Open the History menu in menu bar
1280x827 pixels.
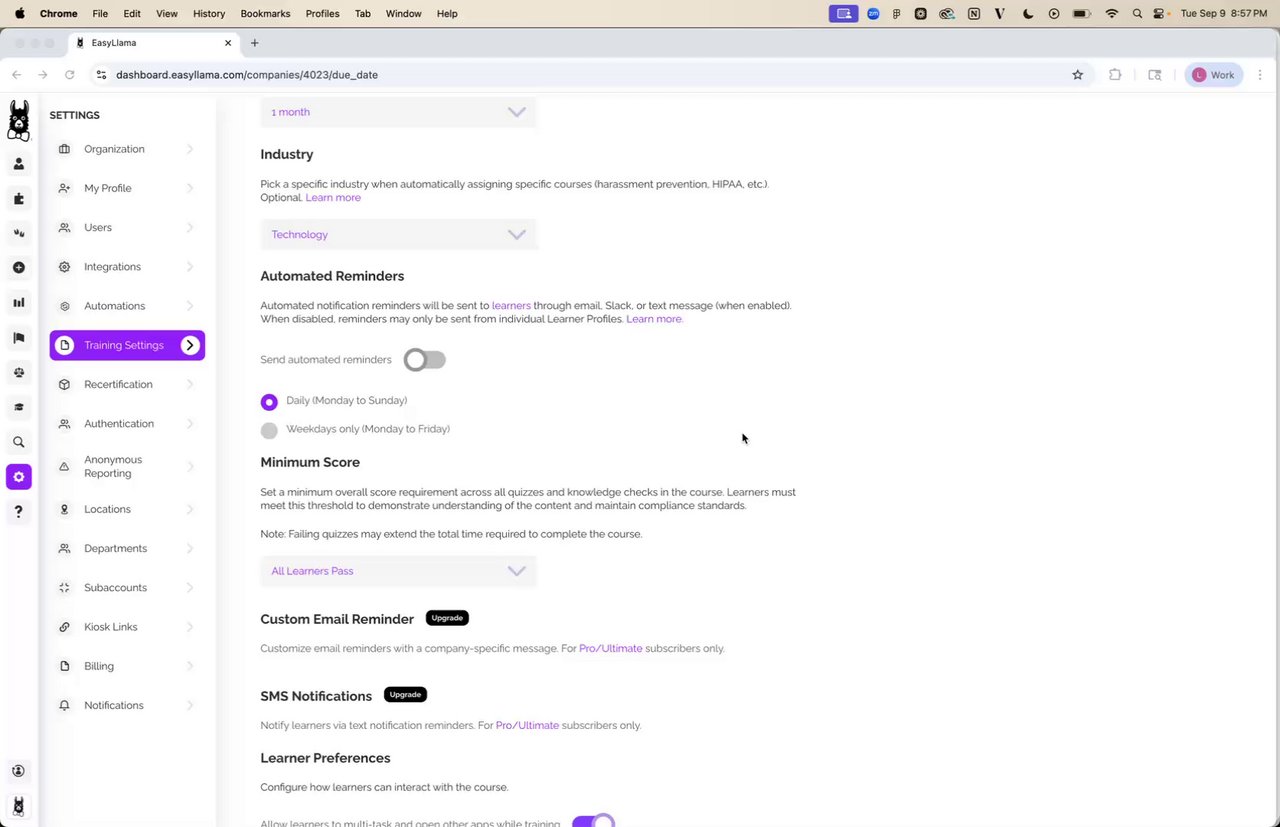[x=209, y=14]
